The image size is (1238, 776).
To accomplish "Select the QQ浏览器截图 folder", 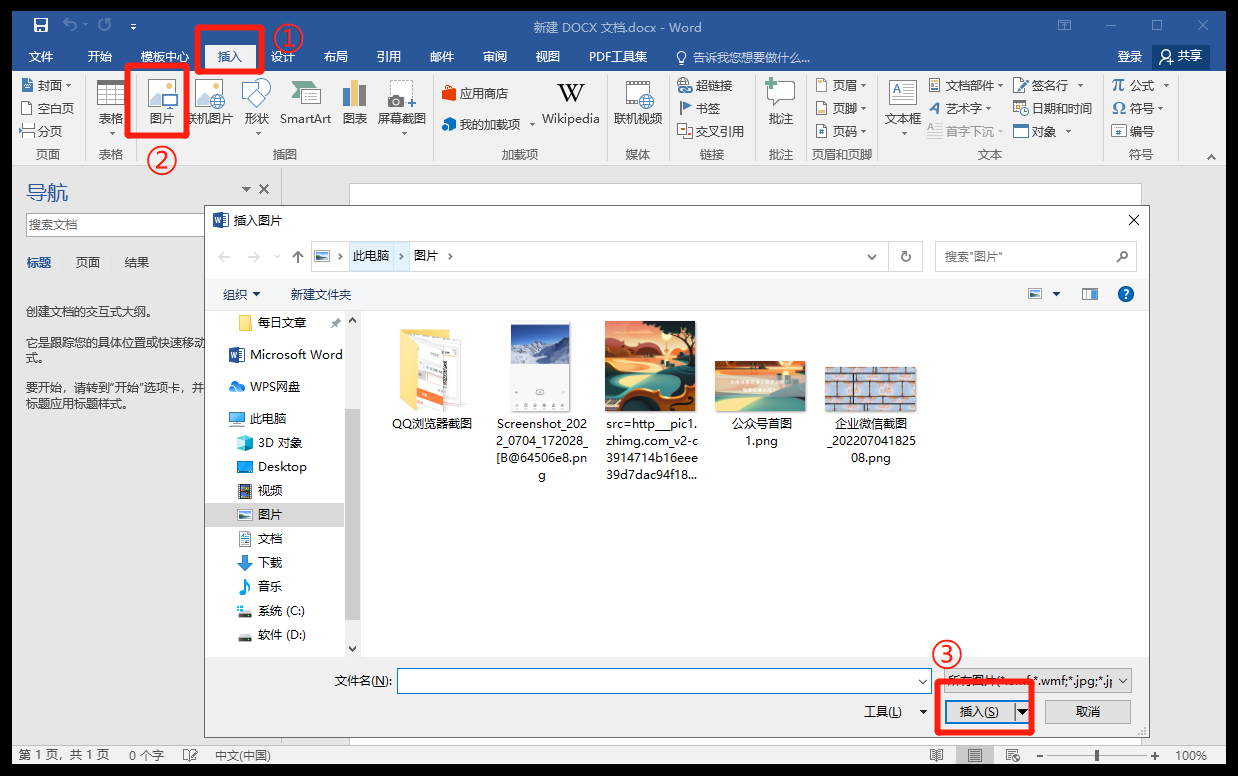I will 431,379.
